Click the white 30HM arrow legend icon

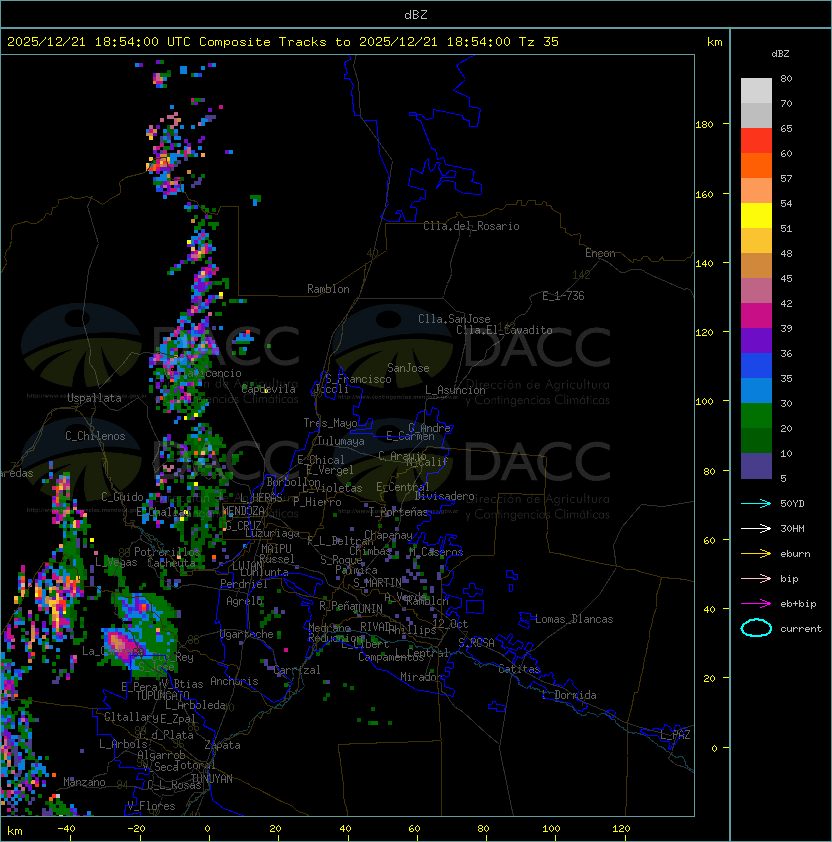pos(756,528)
